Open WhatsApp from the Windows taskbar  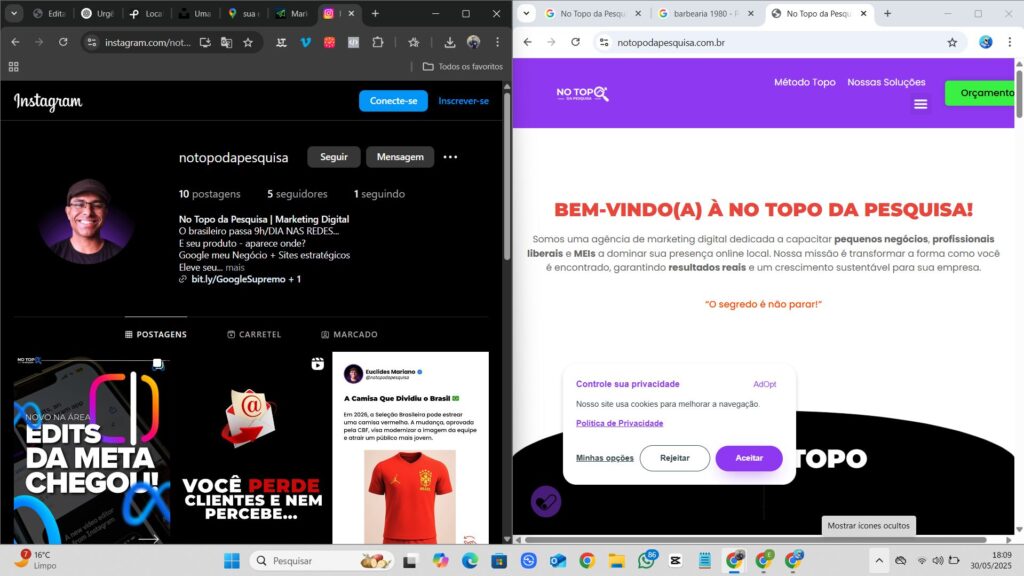646,560
